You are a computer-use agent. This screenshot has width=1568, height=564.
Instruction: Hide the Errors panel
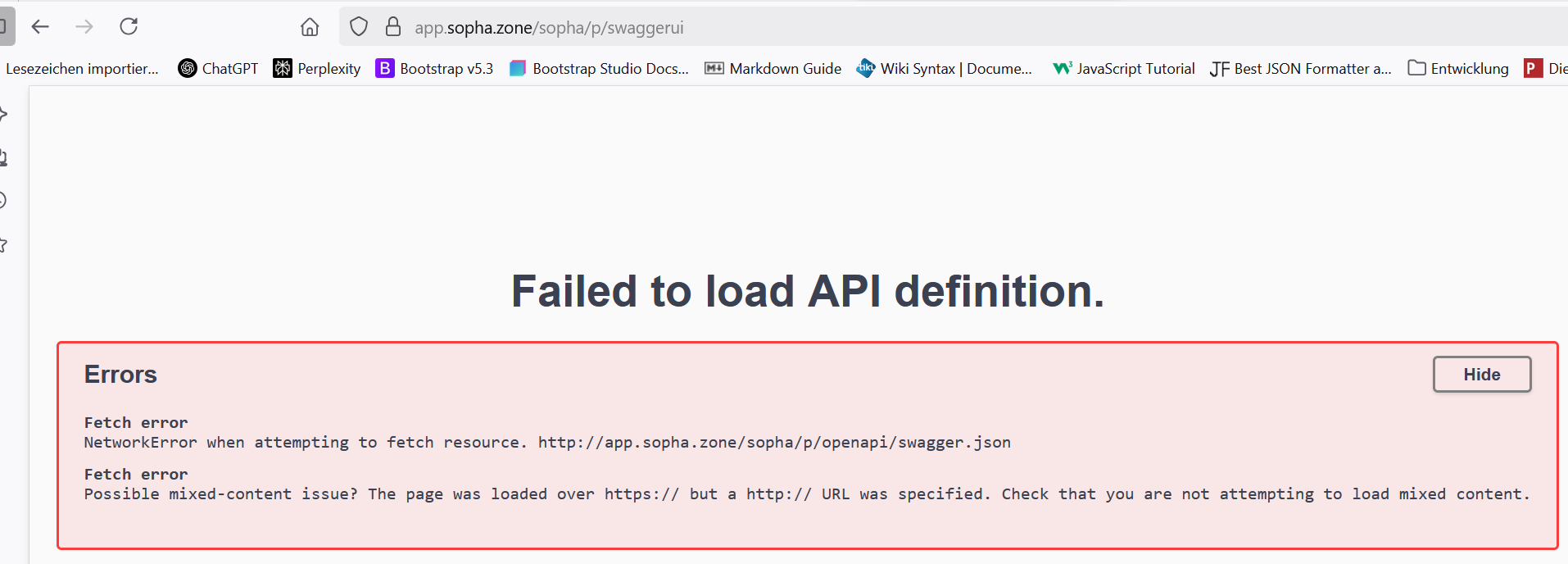pyautogui.click(x=1481, y=375)
